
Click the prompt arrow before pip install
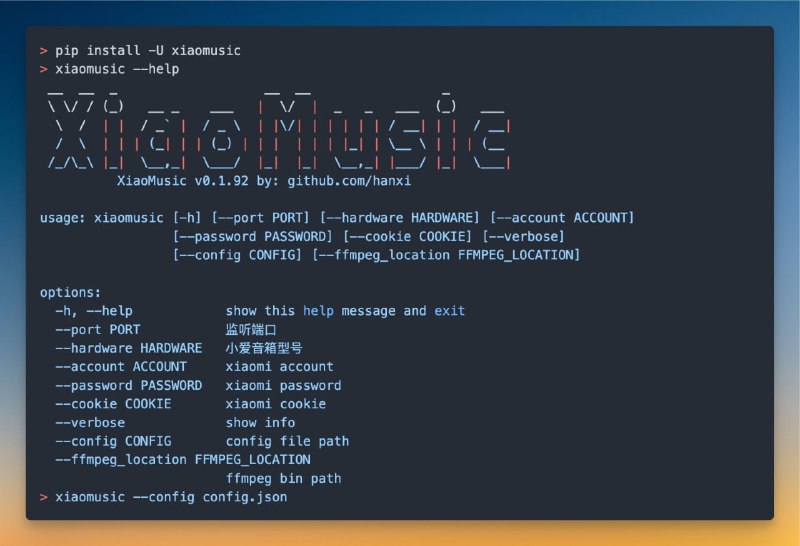point(43,50)
